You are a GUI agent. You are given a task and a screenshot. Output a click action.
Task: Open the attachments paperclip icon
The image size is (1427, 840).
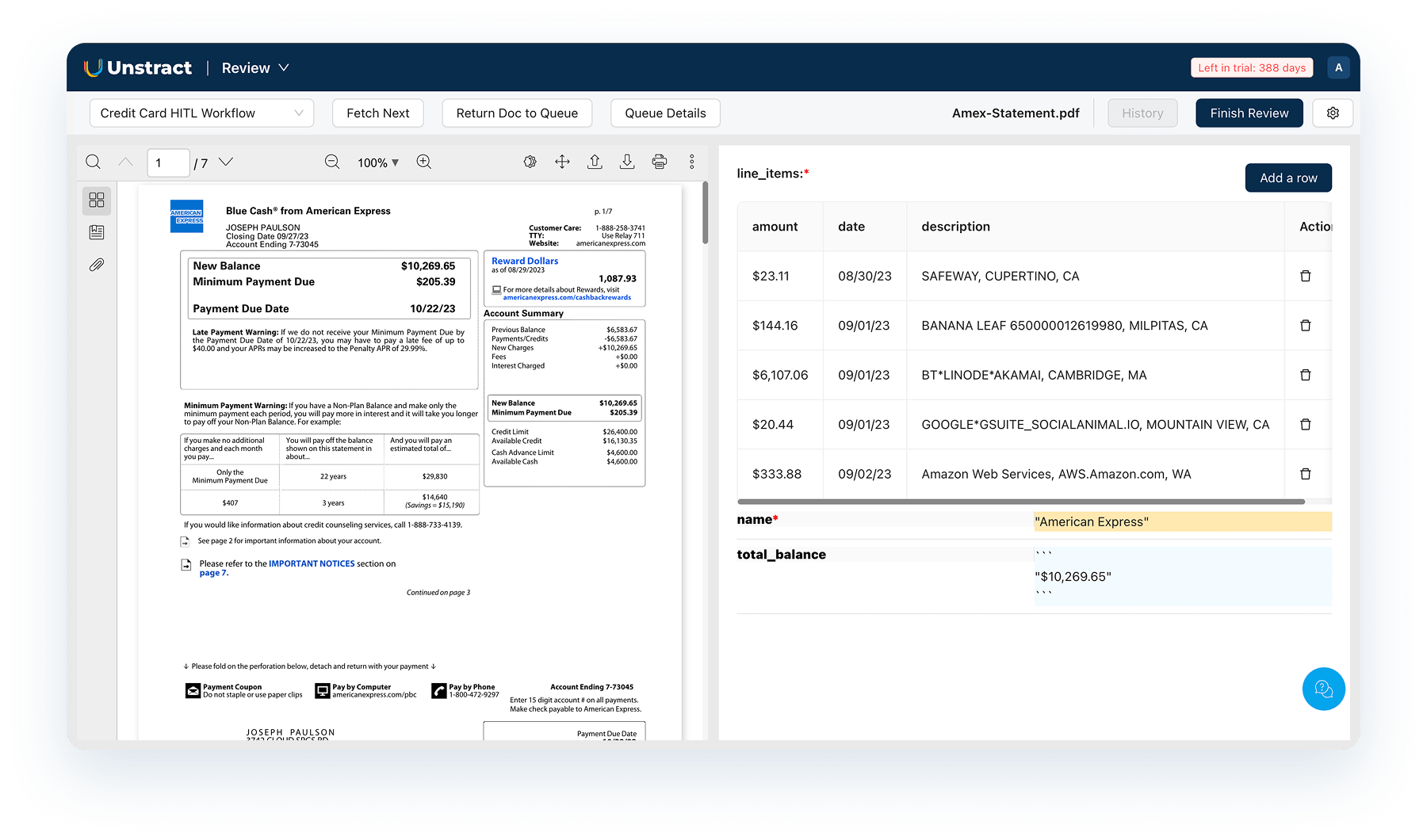[97, 265]
